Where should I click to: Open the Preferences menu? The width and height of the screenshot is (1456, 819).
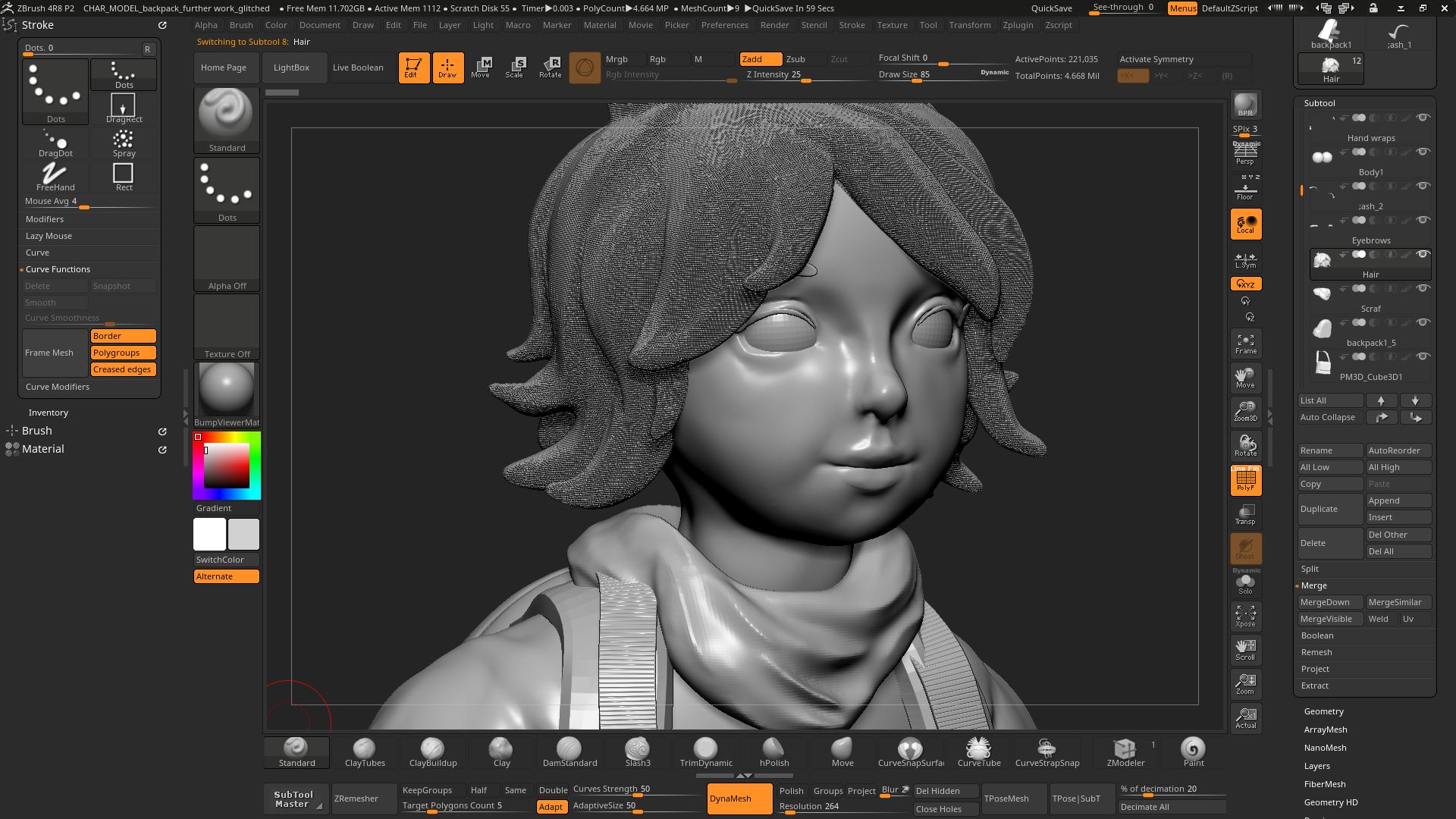723,24
